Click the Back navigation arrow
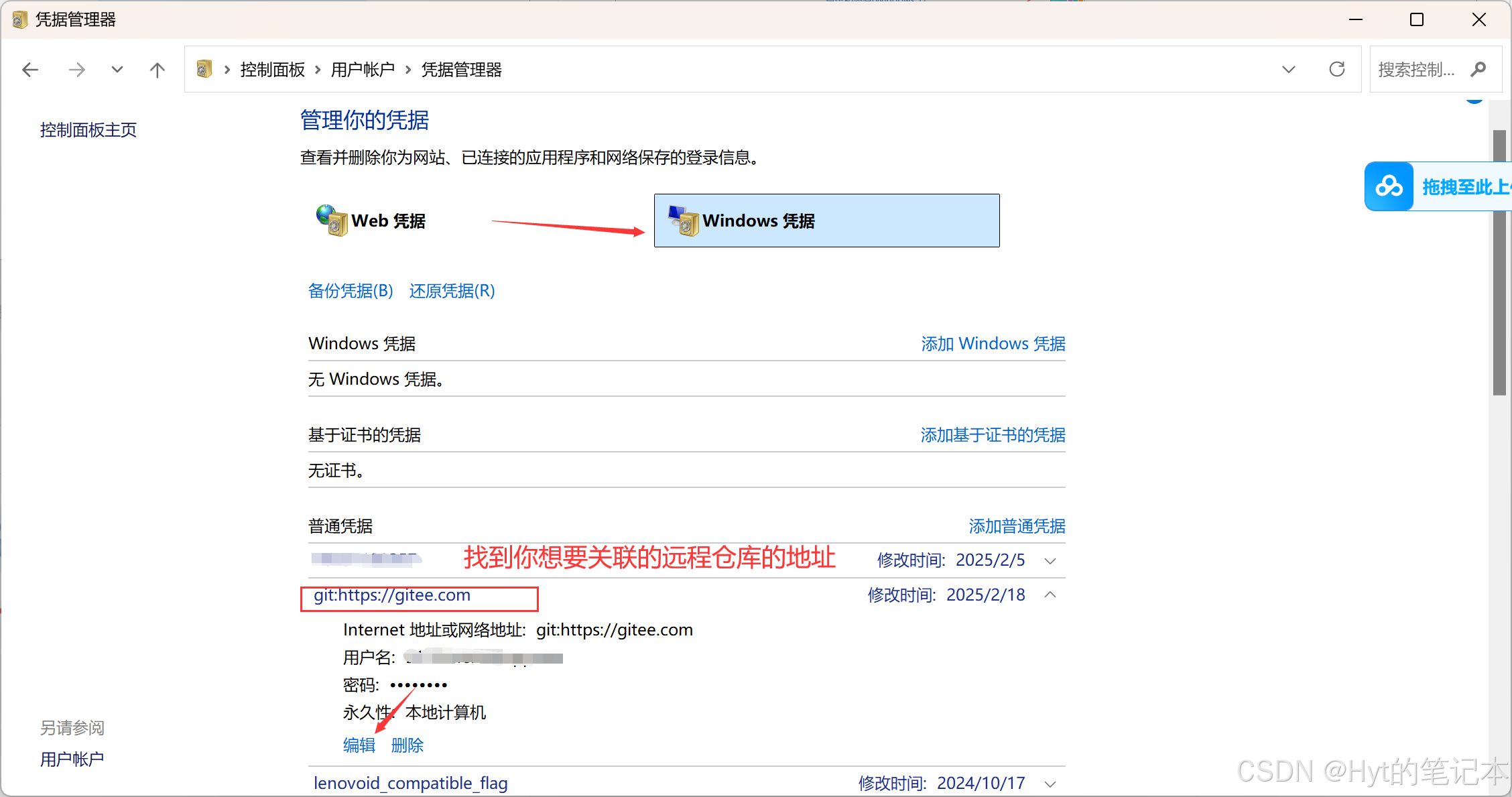The height and width of the screenshot is (797, 1512). coord(30,70)
